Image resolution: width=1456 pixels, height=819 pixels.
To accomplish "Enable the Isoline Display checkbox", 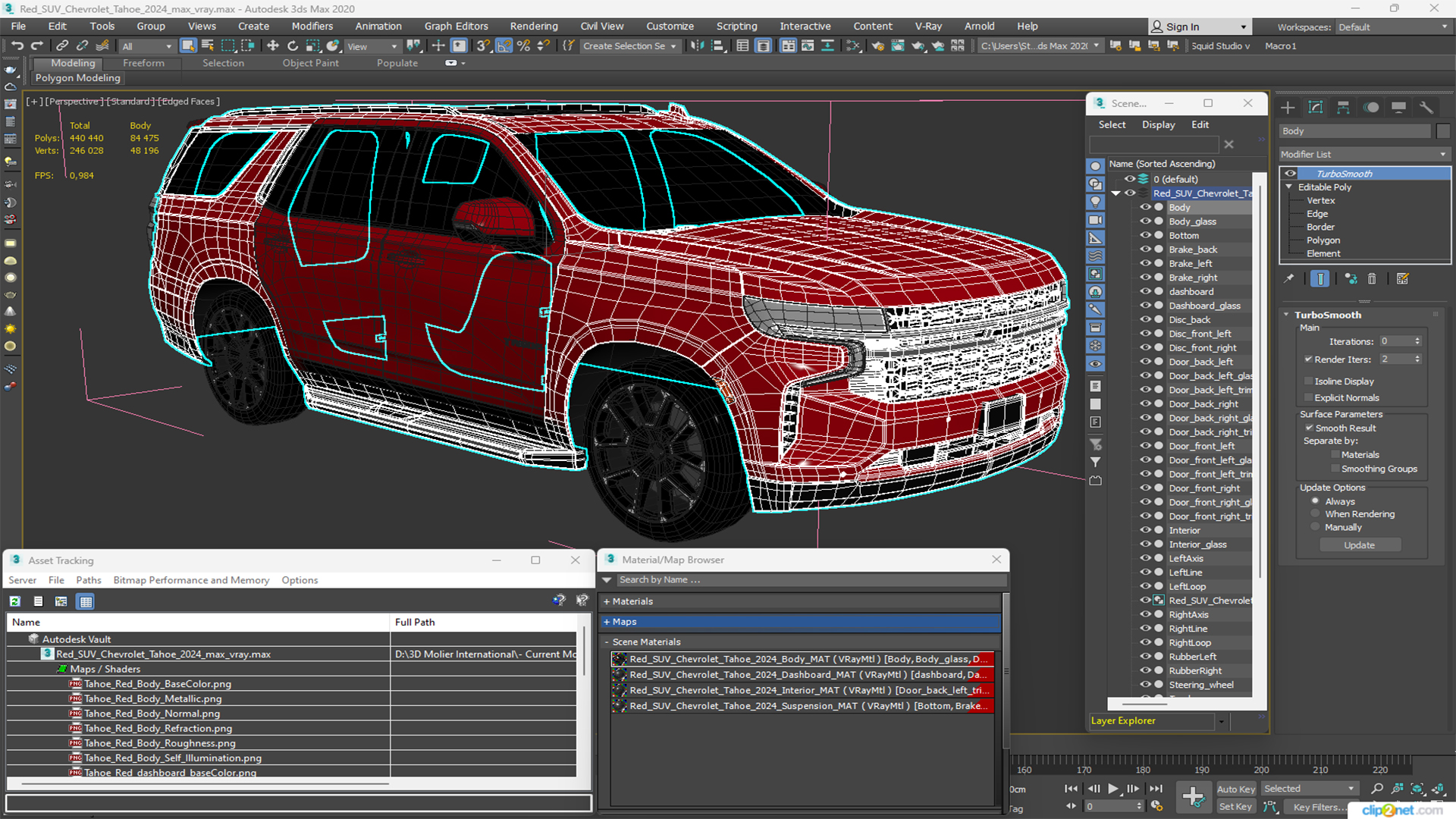I will pyautogui.click(x=1308, y=381).
